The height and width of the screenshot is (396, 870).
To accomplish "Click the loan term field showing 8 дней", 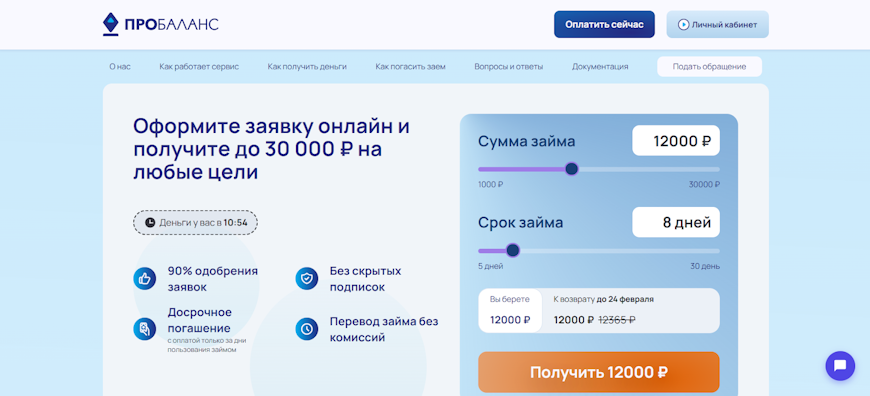I will 676,222.
